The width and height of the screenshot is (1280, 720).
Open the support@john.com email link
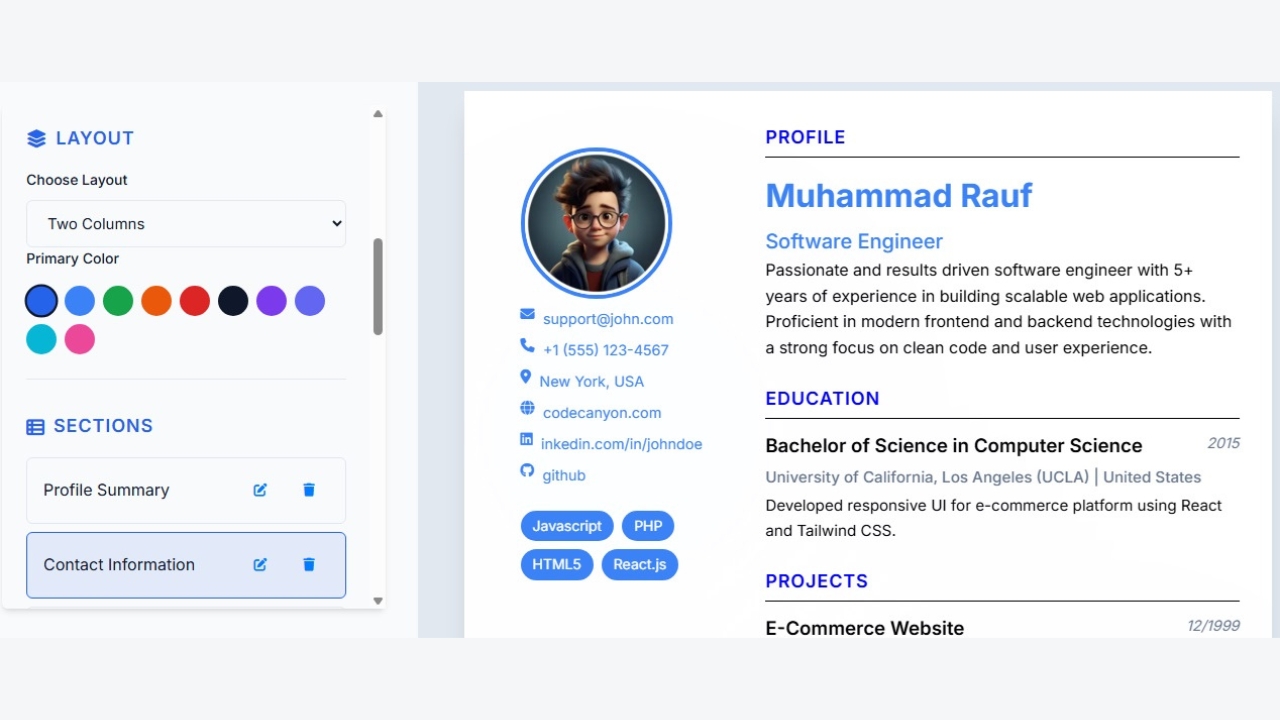[x=608, y=319]
